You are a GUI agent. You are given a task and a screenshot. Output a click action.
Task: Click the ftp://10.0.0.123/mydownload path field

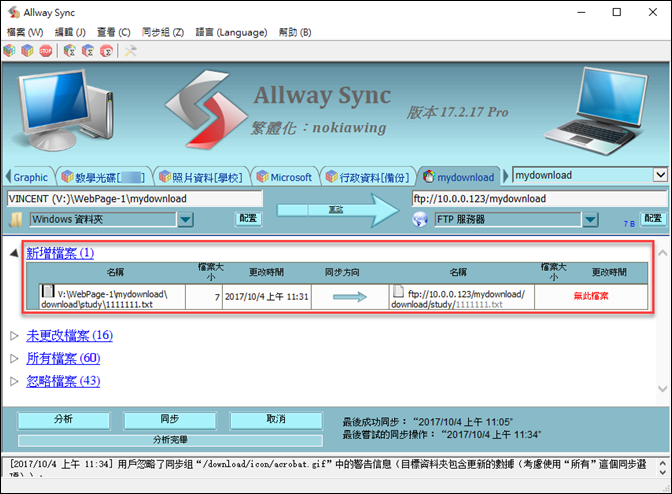(x=540, y=199)
